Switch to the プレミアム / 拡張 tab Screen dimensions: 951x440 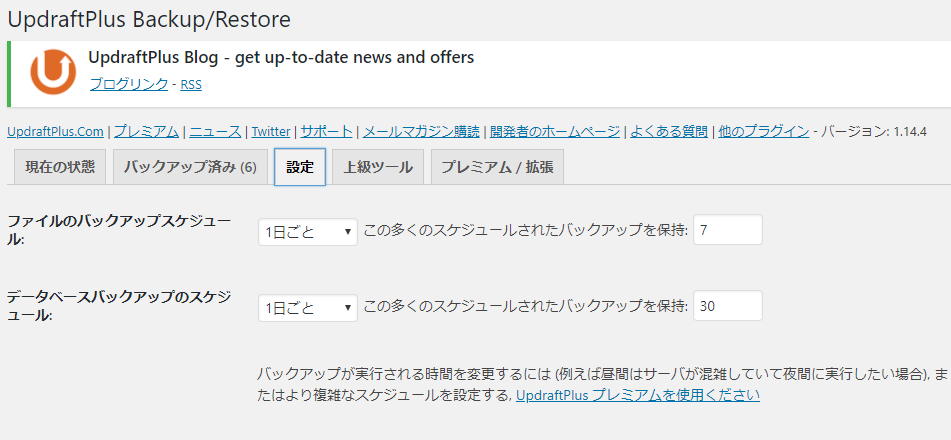497,167
